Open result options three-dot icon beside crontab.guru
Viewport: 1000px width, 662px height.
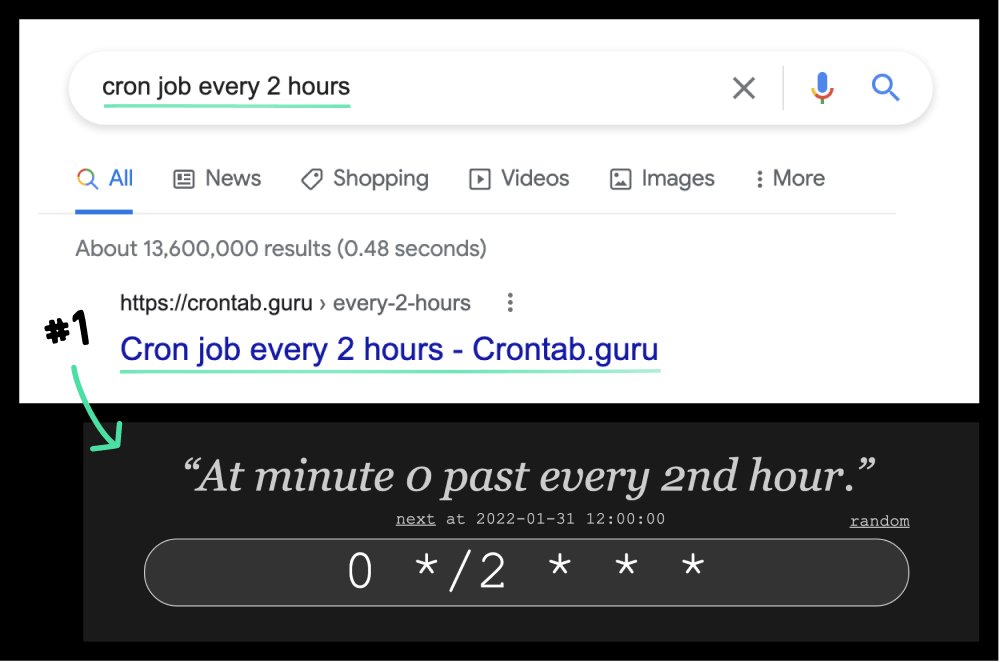click(510, 302)
